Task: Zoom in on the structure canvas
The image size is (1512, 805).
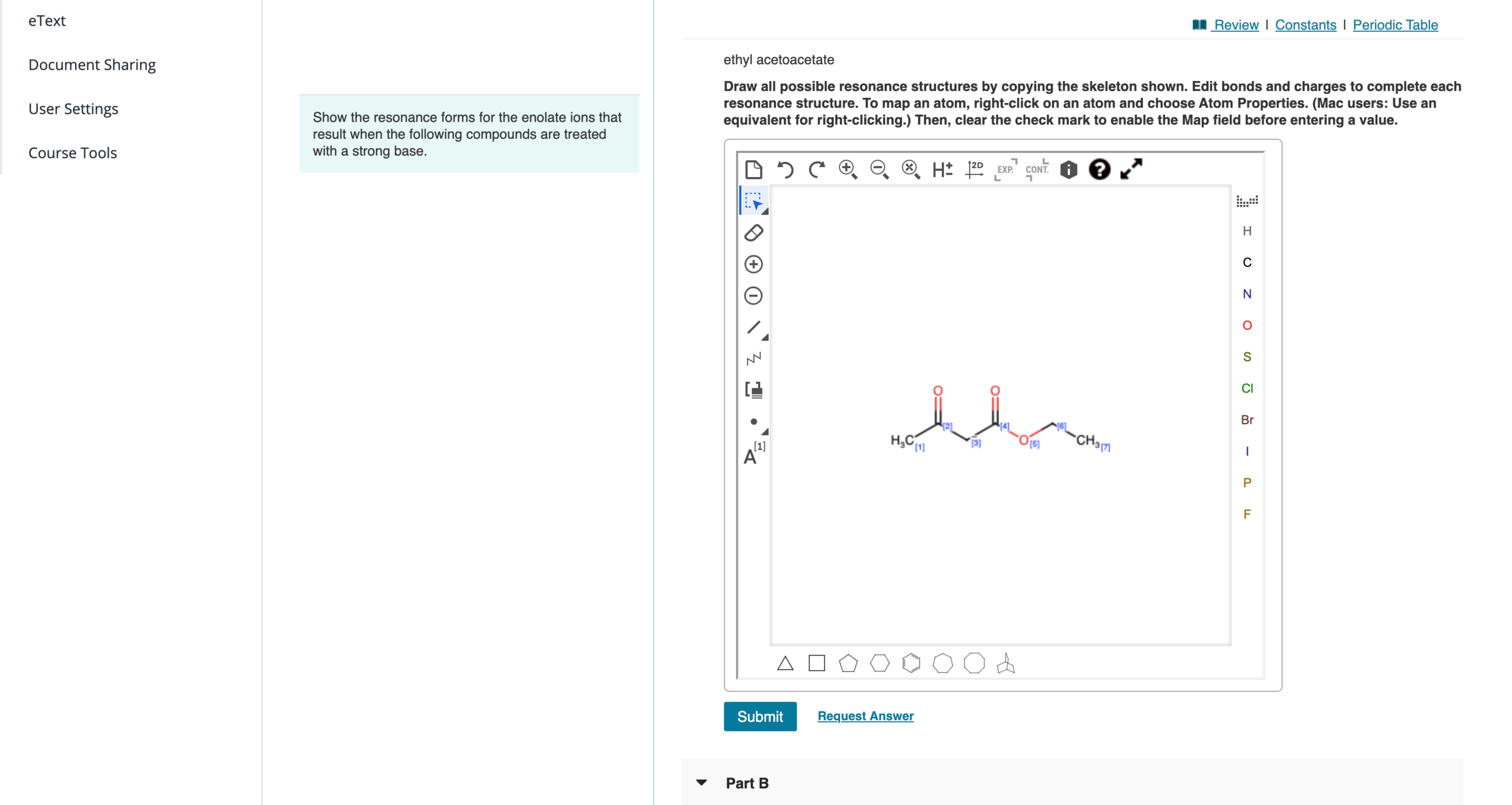Action: pos(848,170)
